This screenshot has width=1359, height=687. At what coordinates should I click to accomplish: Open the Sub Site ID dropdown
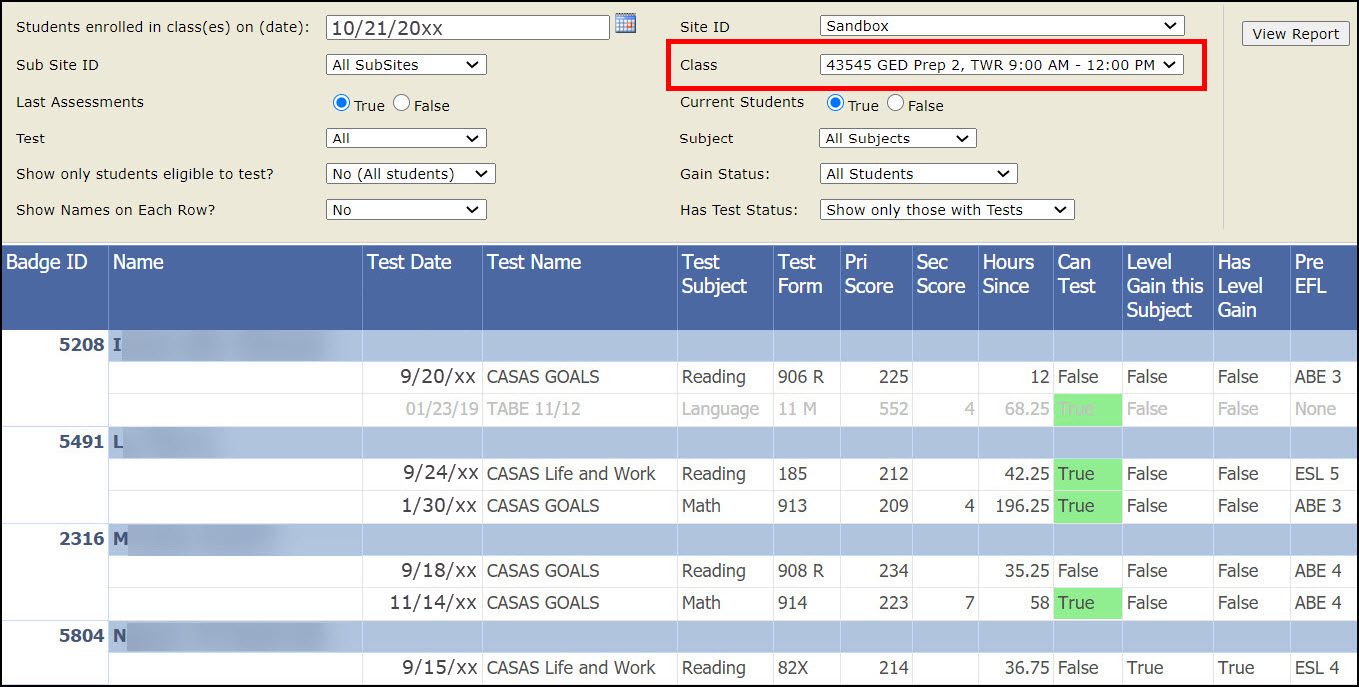coord(406,65)
